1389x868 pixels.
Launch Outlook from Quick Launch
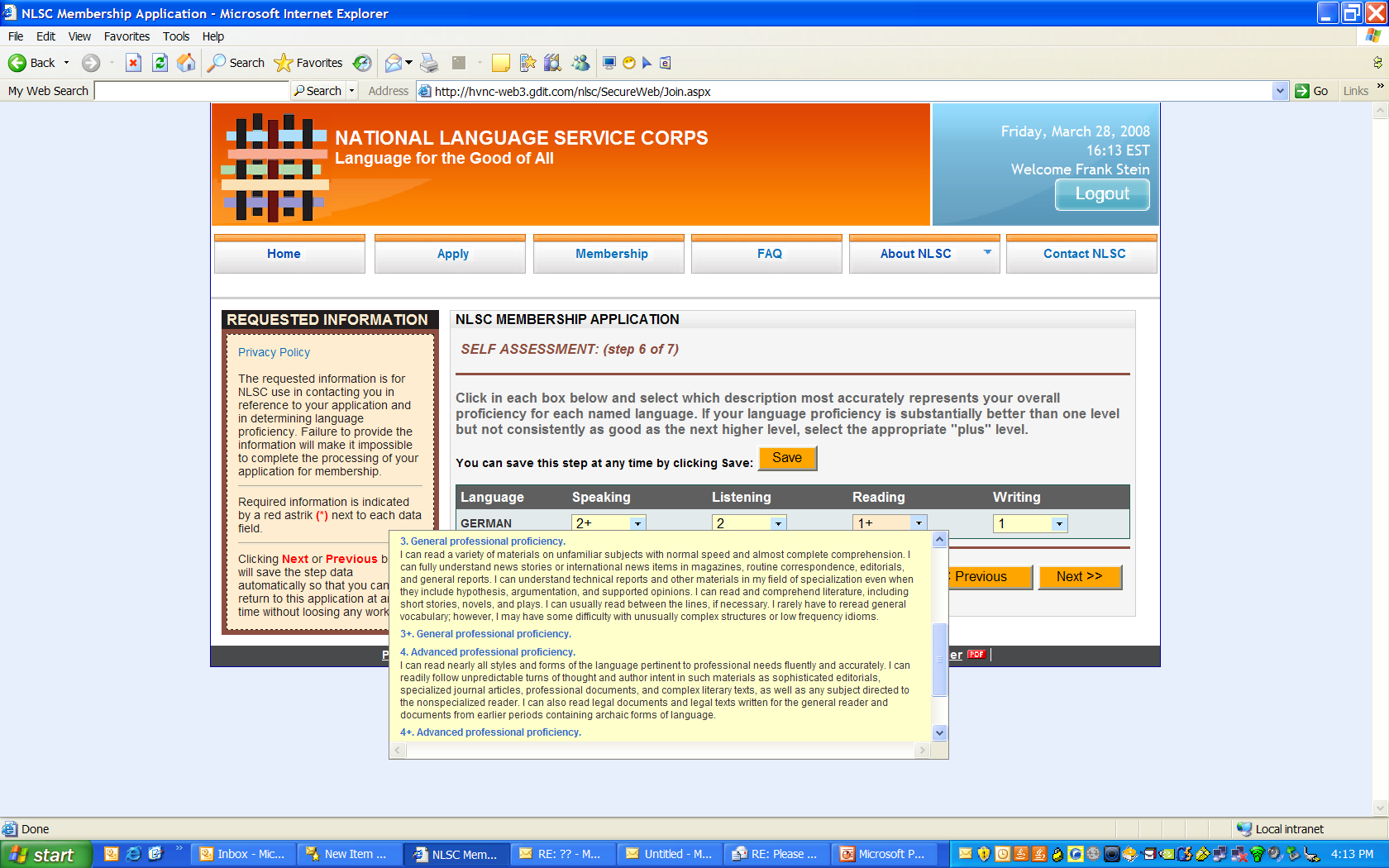(112, 854)
